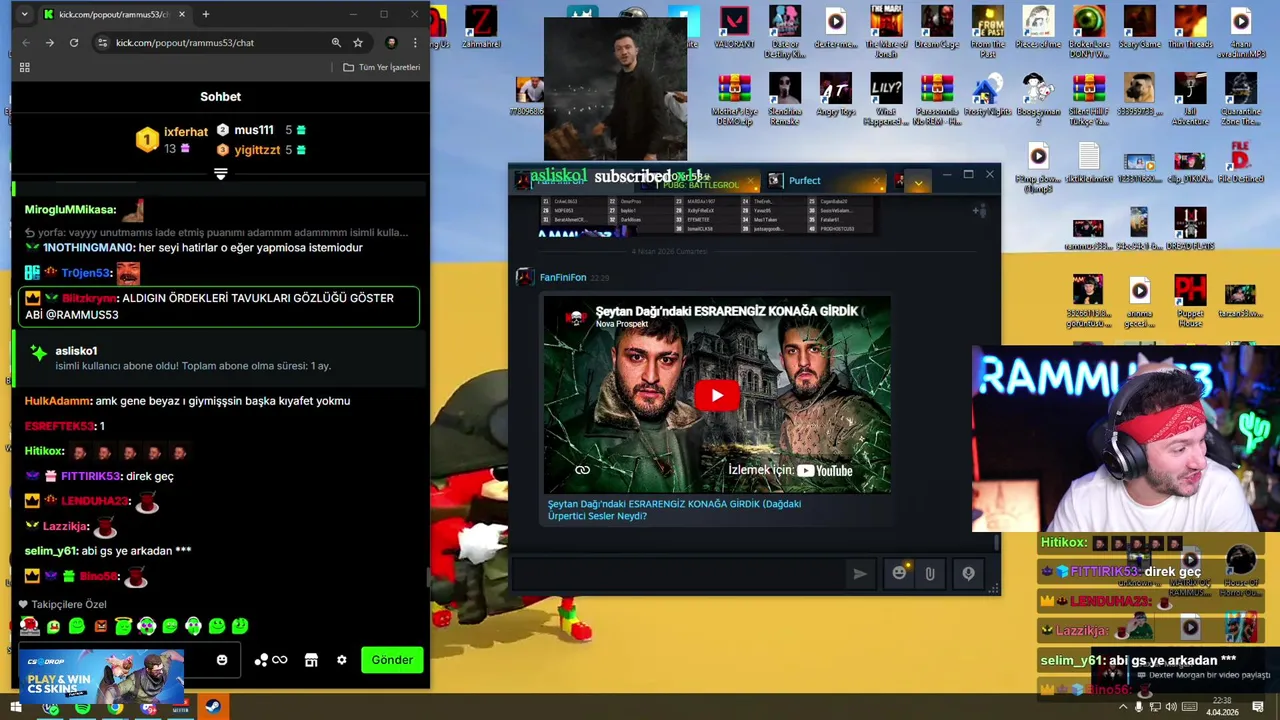
Task: Open channel points infinity icon in Kick chat
Action: point(279,660)
